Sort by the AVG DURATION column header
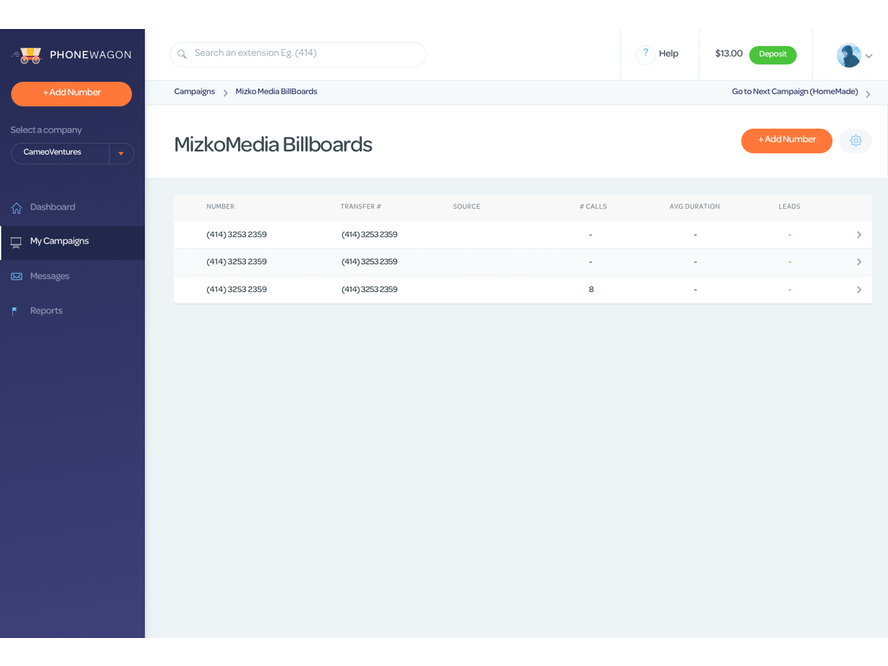The image size is (888, 666). 694,207
